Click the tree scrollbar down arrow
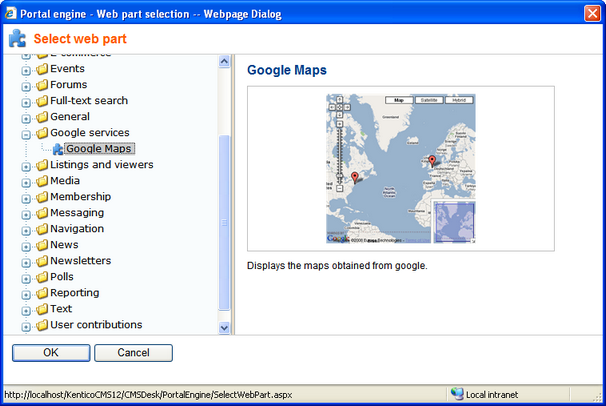This screenshot has height=406, width=606. click(x=224, y=328)
